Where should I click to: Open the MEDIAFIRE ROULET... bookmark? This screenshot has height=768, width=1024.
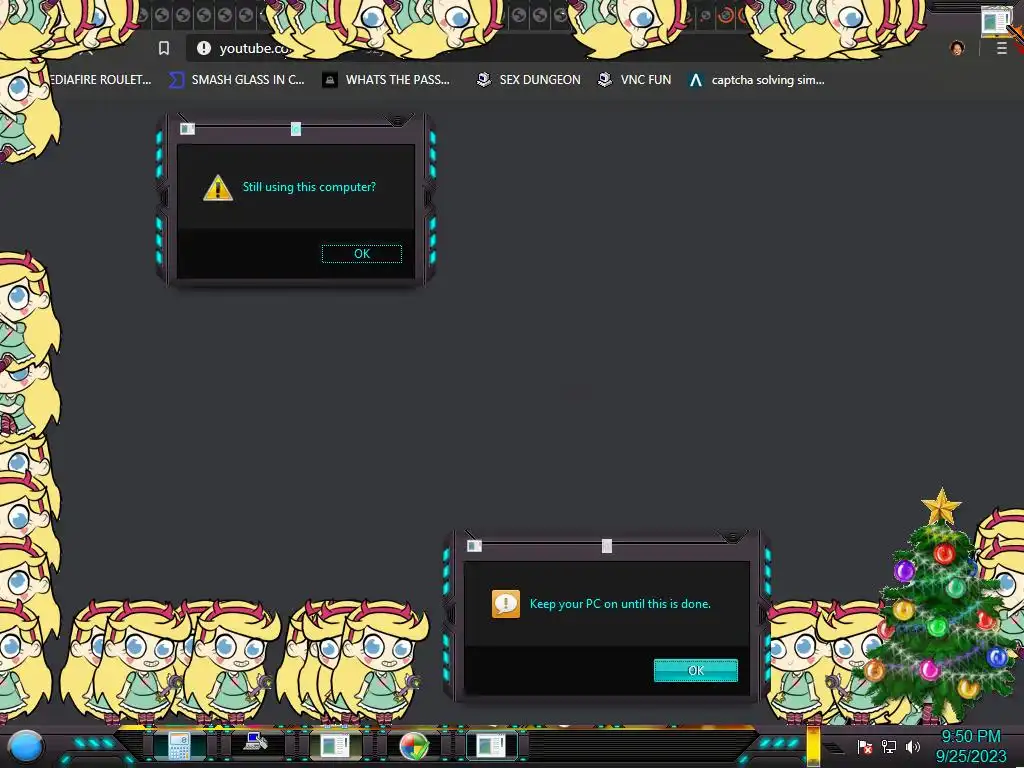pos(101,80)
